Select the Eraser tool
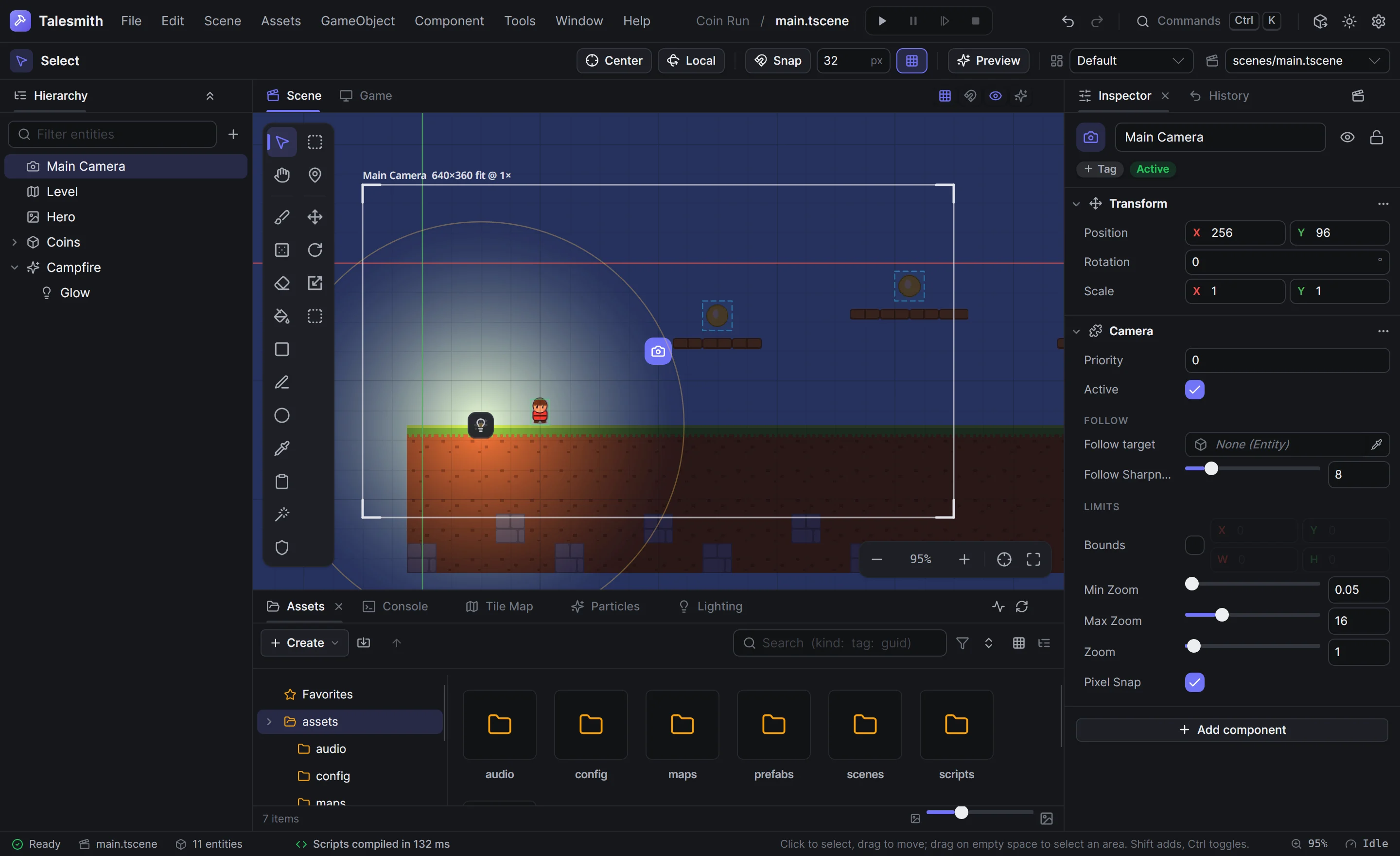Viewport: 1400px width, 856px height. pyautogui.click(x=282, y=283)
